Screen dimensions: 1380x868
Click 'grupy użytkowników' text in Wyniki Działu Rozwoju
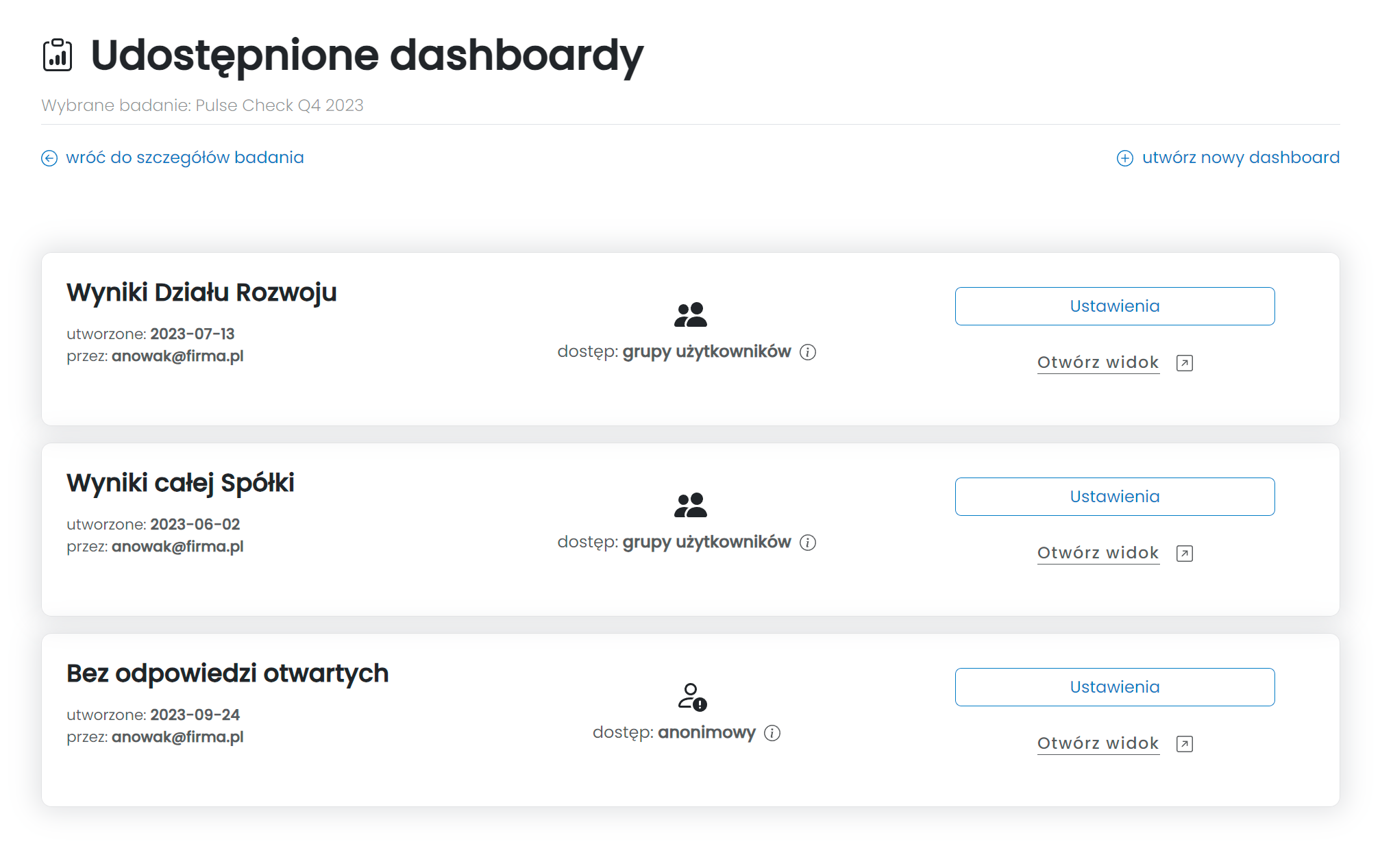(706, 352)
